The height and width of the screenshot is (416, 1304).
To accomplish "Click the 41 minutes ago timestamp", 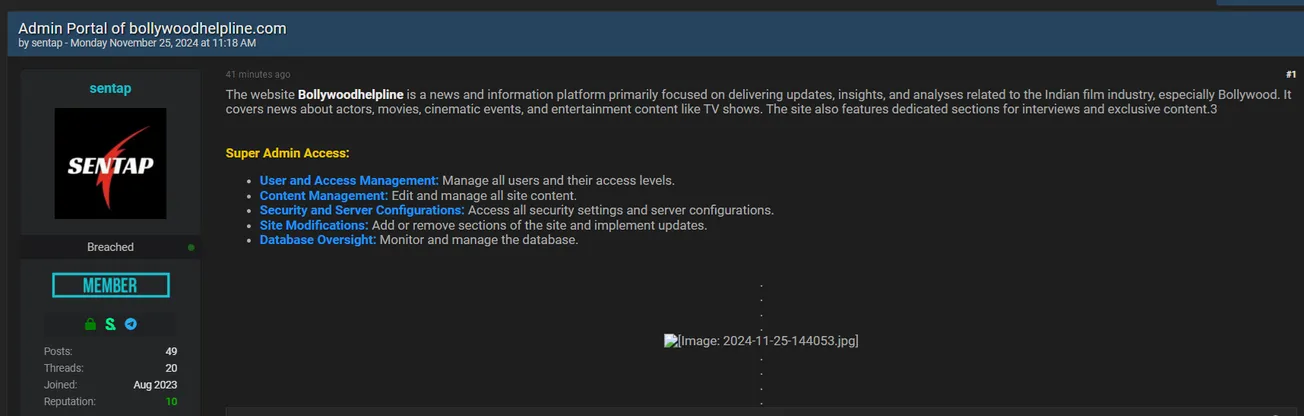I will [258, 75].
